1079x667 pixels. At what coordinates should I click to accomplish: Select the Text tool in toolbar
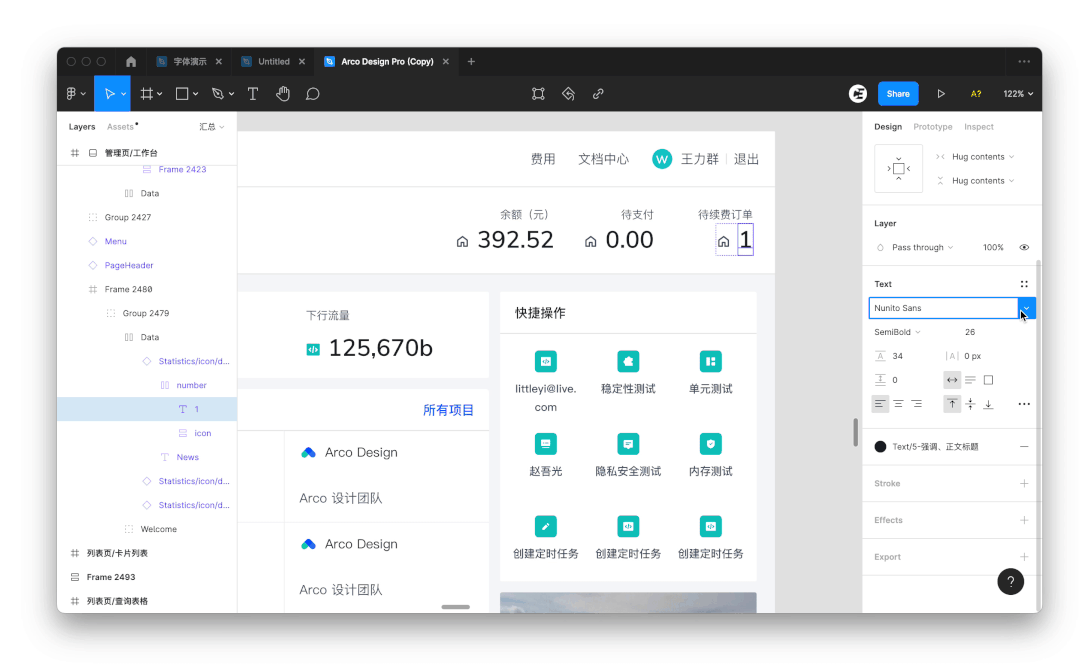click(x=253, y=94)
